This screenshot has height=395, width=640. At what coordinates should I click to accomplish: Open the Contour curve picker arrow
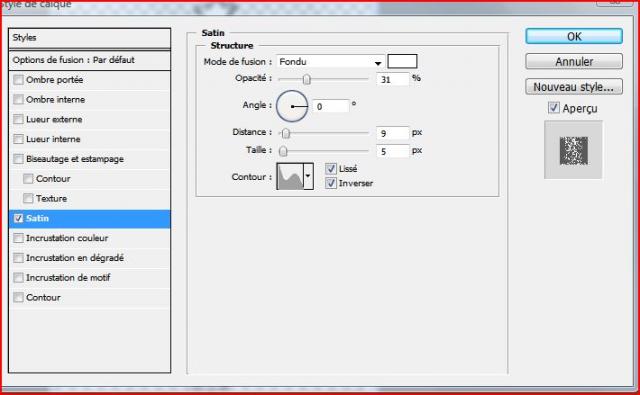point(308,176)
